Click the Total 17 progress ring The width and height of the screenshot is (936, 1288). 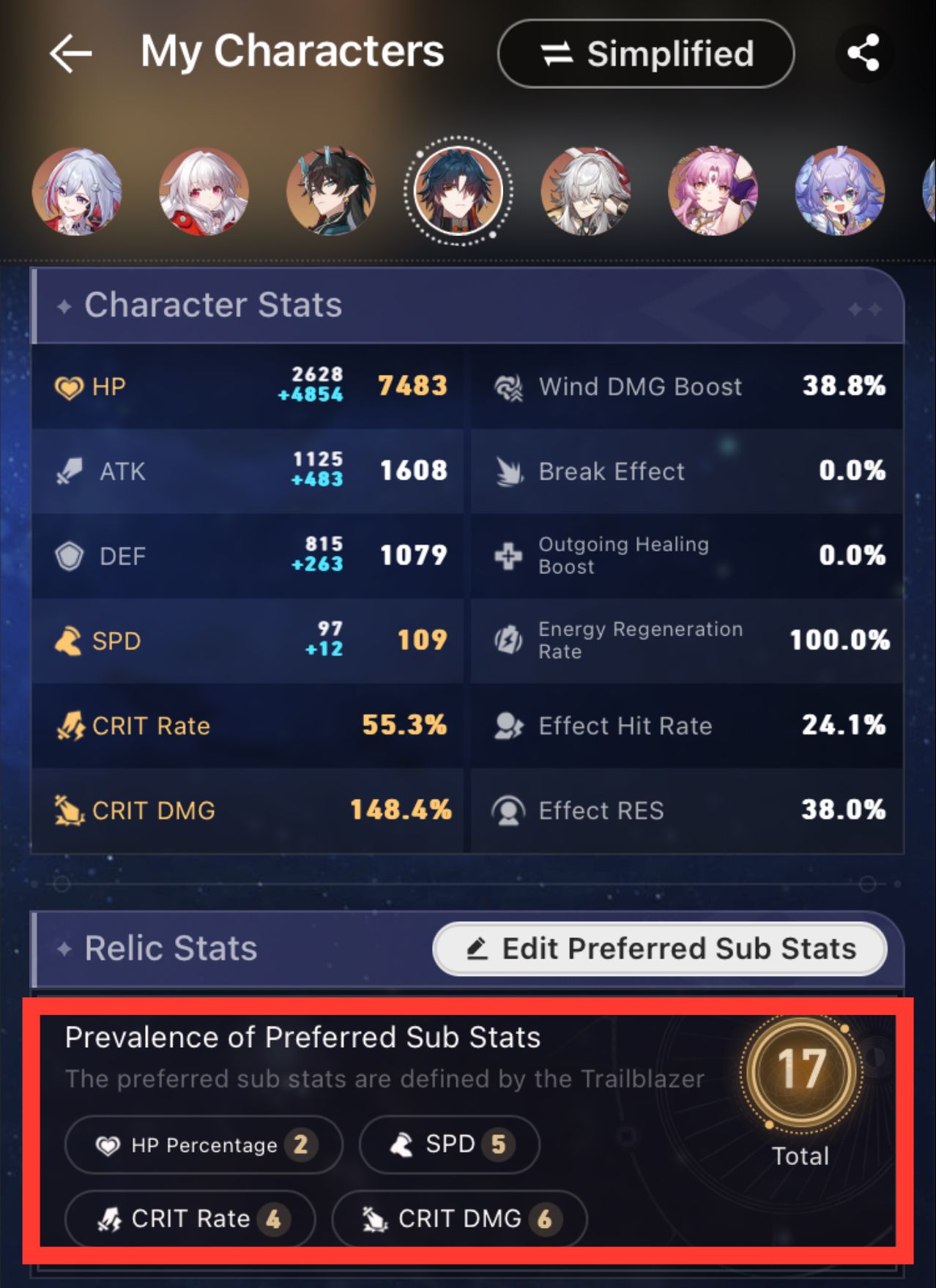tap(801, 1069)
